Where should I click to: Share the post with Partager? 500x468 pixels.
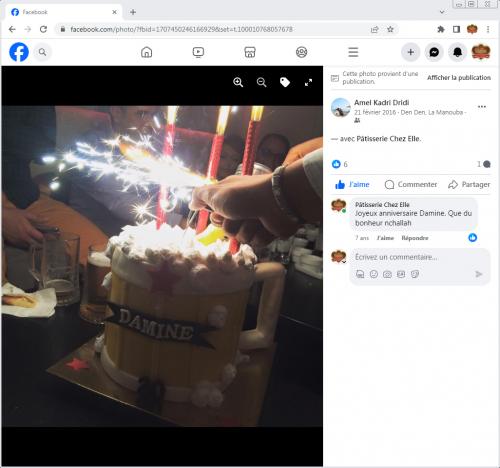[x=469, y=184]
